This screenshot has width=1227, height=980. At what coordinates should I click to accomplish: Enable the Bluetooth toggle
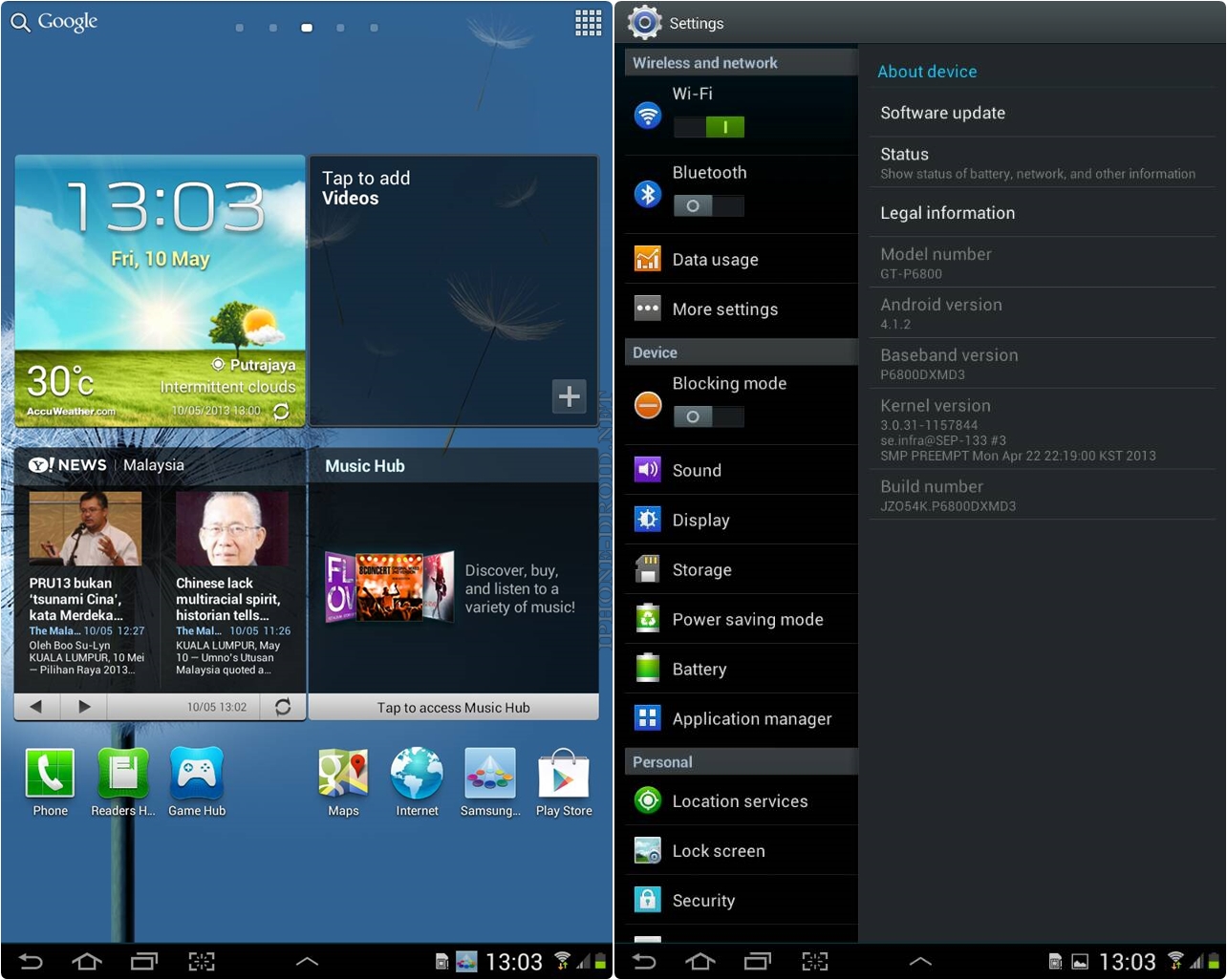708,206
